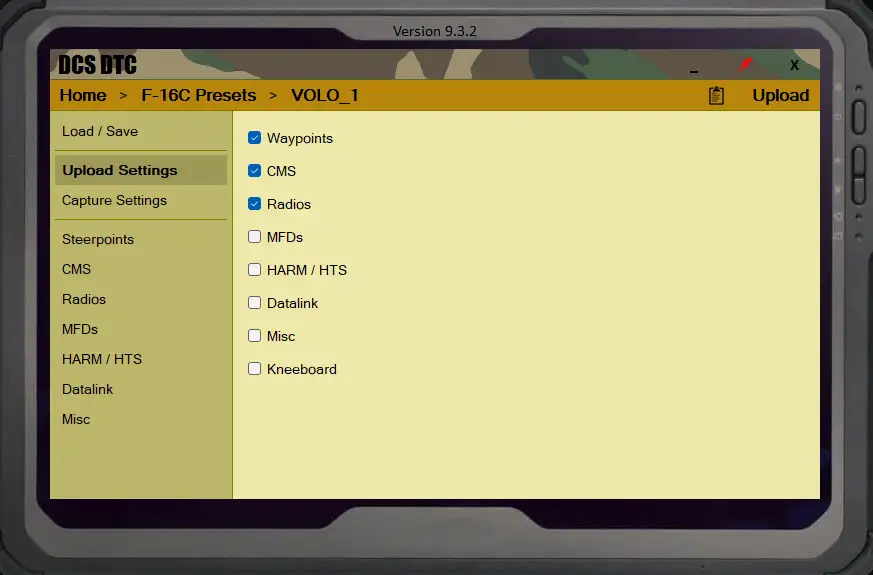This screenshot has width=873, height=575.
Task: Click the VOLO_1 breadcrumb
Action: 325,96
